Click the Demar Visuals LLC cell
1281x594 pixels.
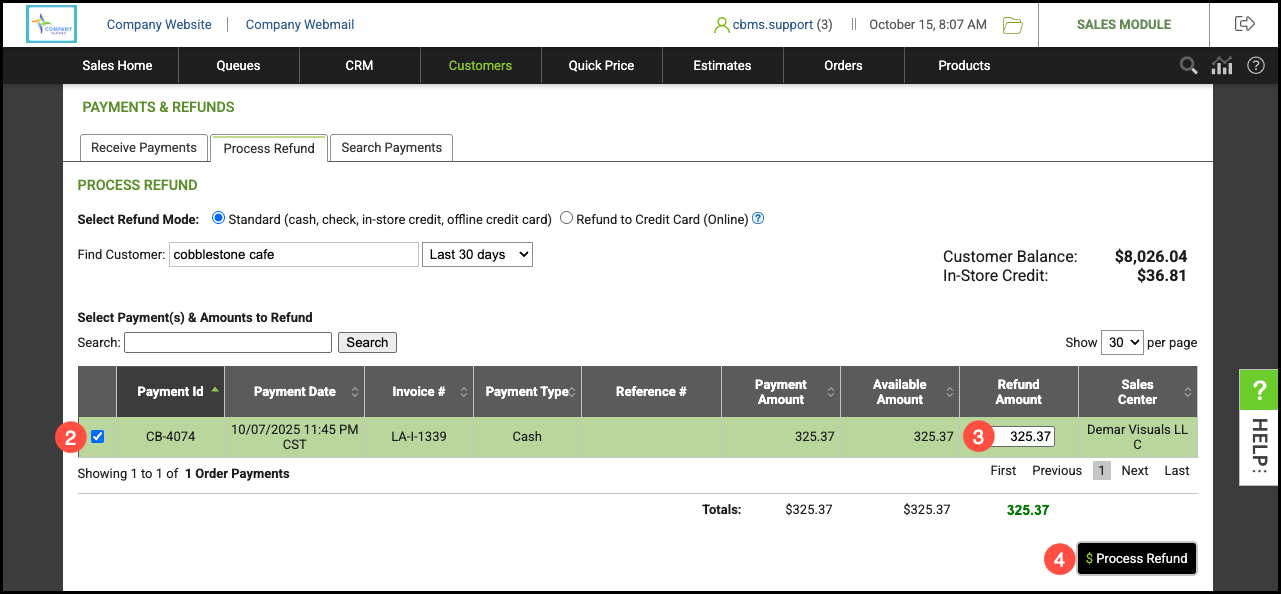1137,437
